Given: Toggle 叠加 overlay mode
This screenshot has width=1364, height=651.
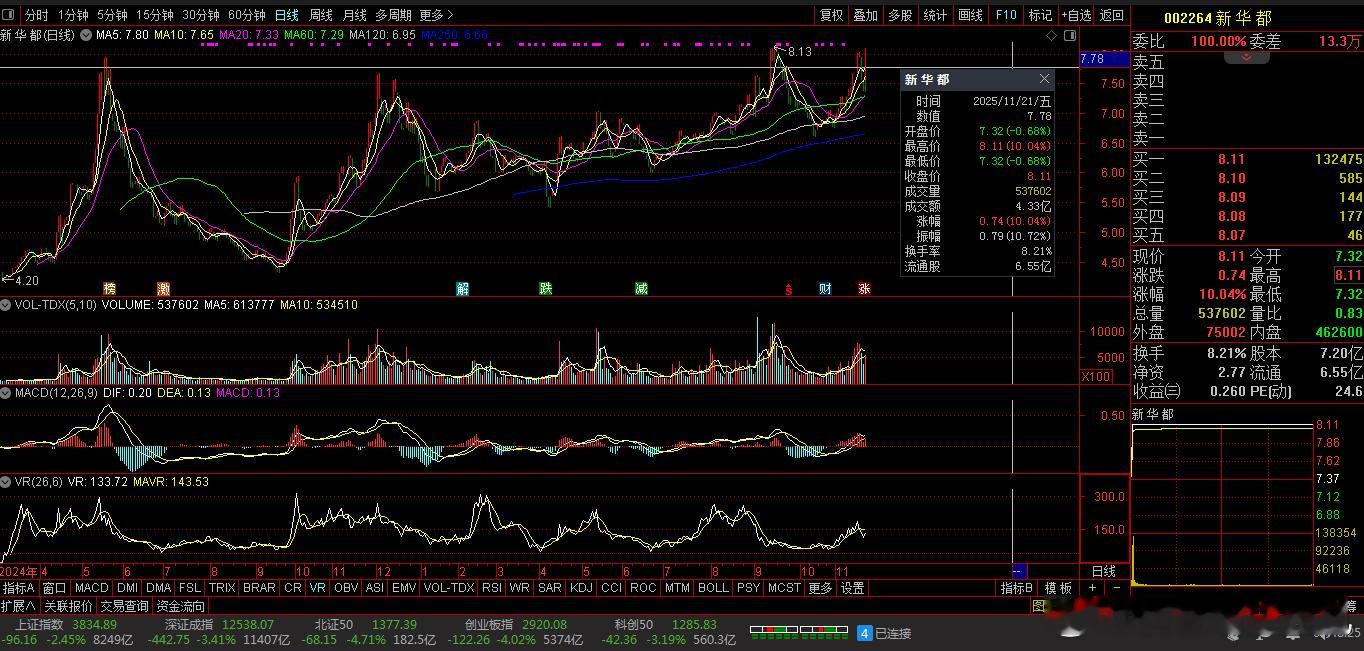Looking at the screenshot, I should (x=865, y=15).
